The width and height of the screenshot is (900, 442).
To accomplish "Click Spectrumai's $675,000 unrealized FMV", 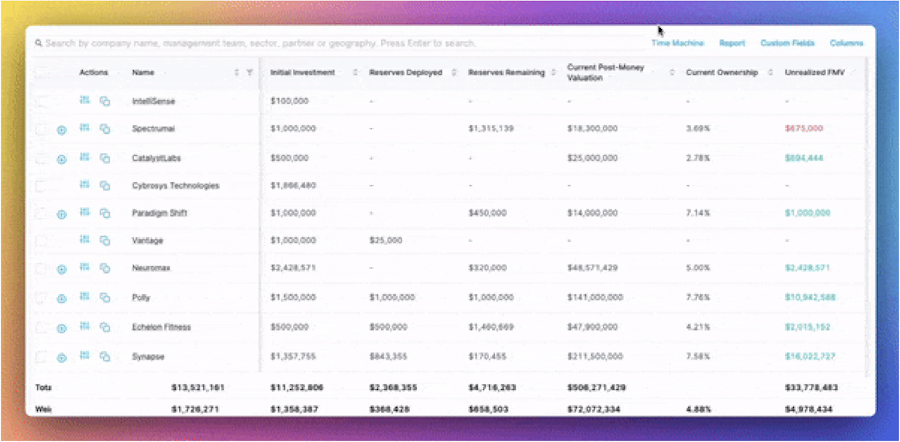I will [804, 128].
